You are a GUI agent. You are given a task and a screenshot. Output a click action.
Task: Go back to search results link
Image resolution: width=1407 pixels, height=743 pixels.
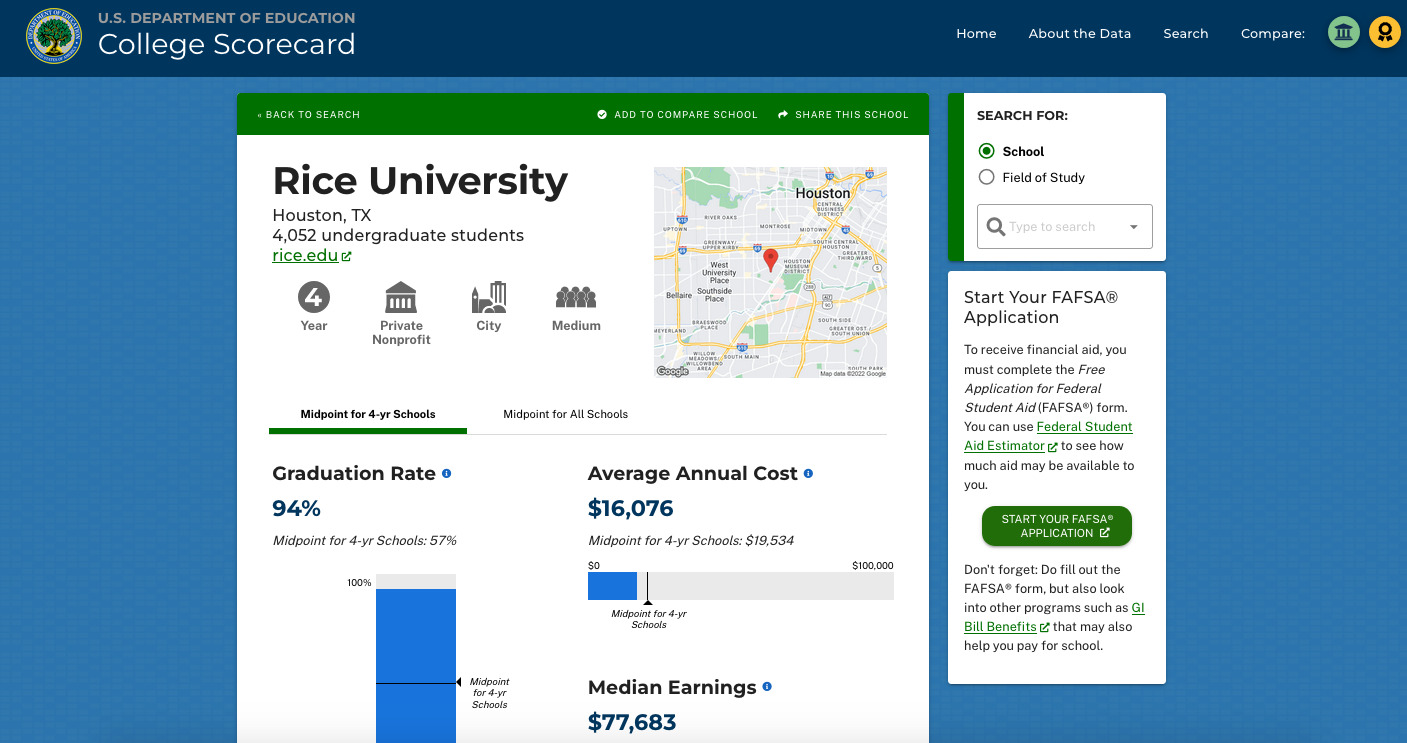pos(308,114)
